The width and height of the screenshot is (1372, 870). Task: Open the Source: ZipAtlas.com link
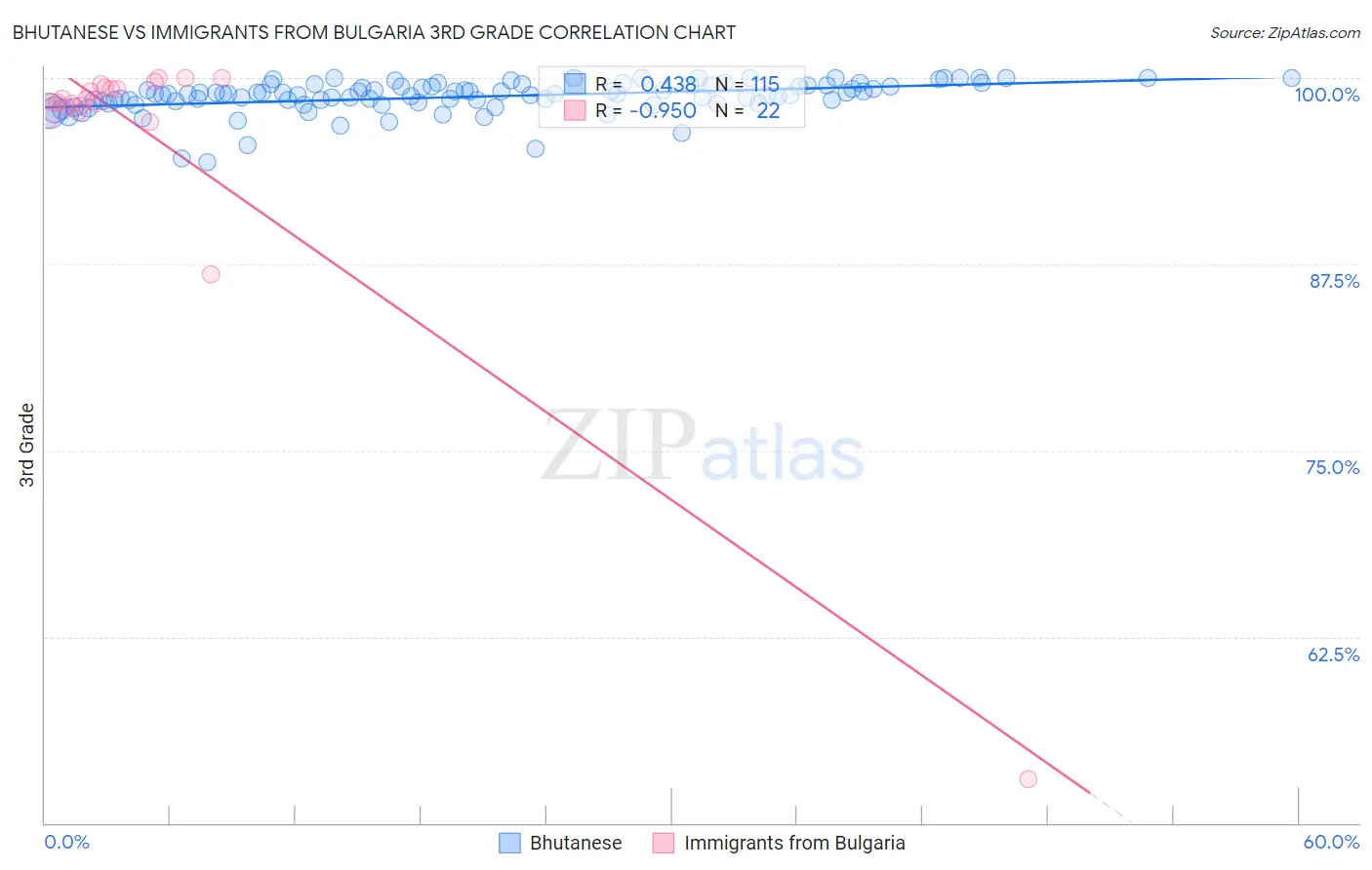point(1285,32)
